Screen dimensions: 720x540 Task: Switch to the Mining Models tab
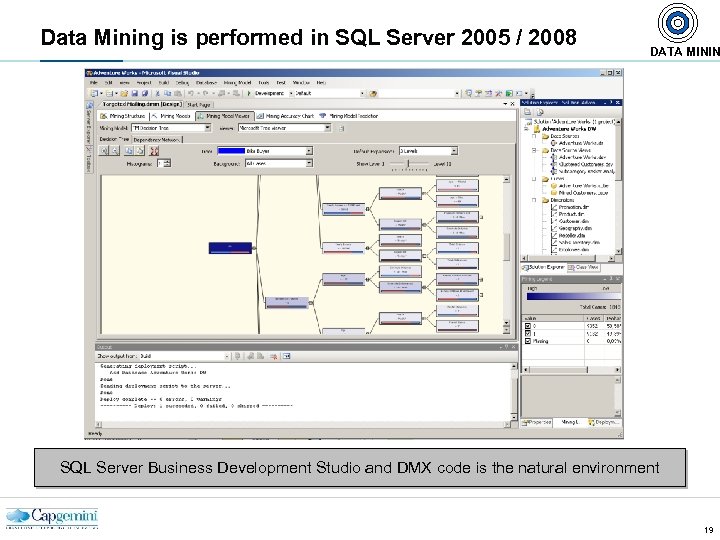(171, 116)
